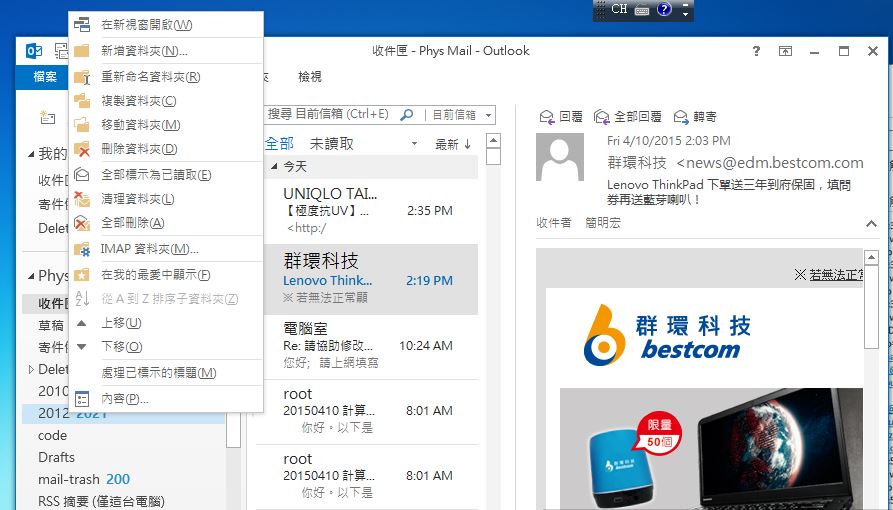This screenshot has width=893, height=510.
Task: Click Delete Folder icon with red X
Action: (x=82, y=149)
